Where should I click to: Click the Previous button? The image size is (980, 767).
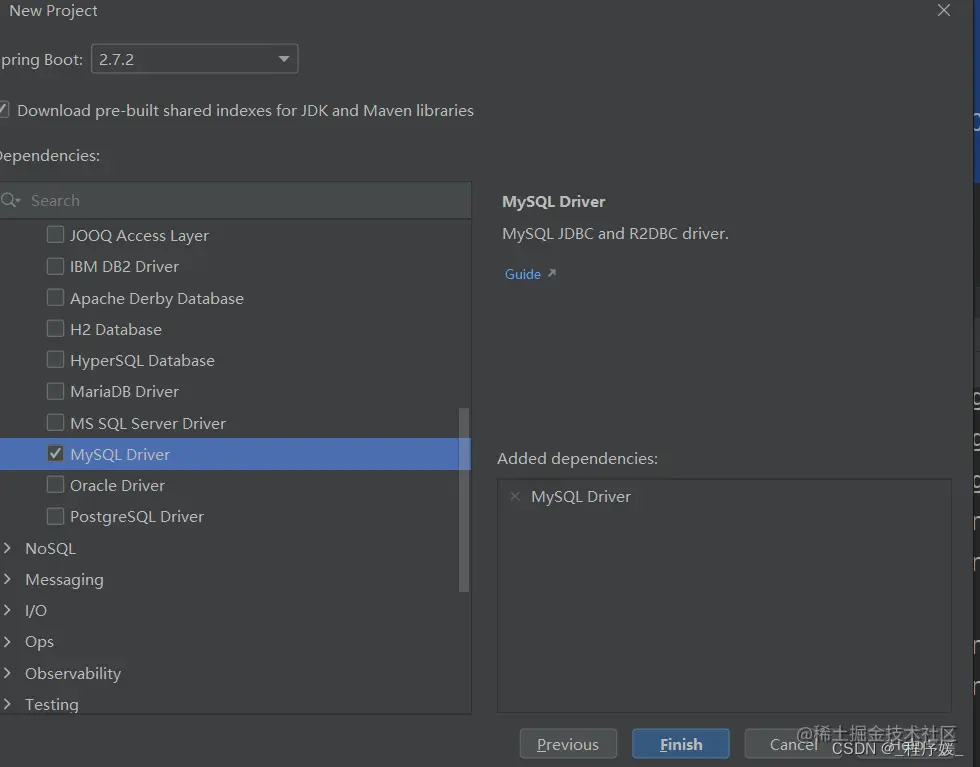coord(568,744)
